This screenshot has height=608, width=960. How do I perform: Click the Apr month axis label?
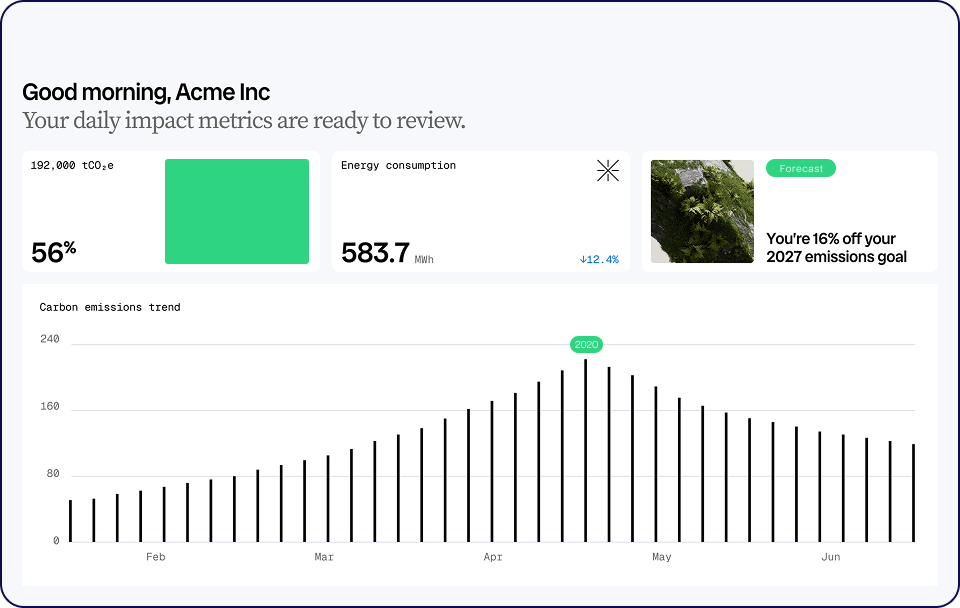493,557
